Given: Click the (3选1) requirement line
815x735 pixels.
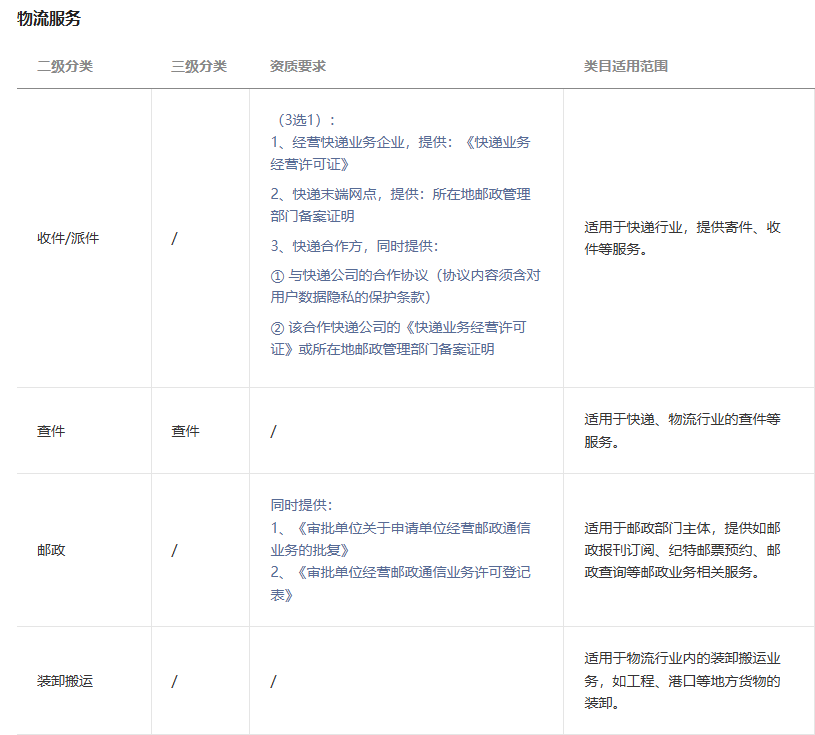Looking at the screenshot, I should [303, 120].
